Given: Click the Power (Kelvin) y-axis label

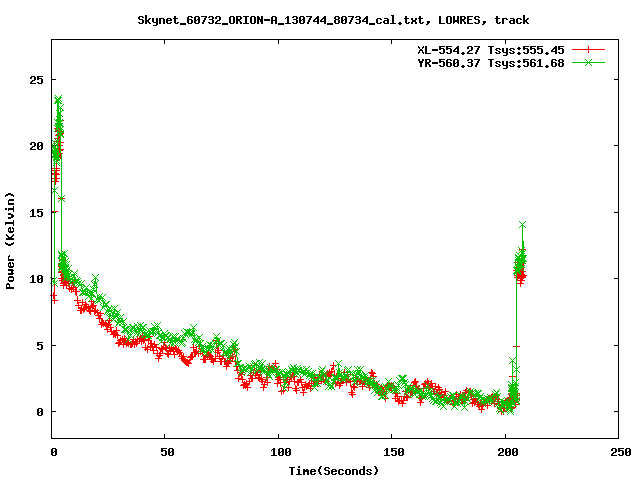Looking at the screenshot, I should coord(10,241).
